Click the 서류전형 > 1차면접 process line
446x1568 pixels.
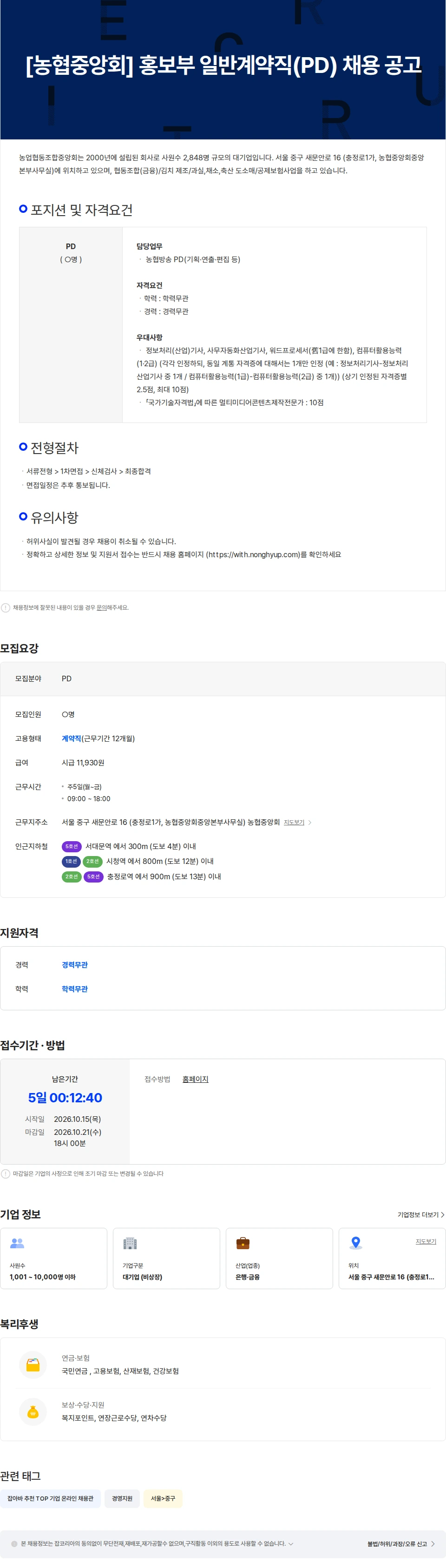coord(88,471)
